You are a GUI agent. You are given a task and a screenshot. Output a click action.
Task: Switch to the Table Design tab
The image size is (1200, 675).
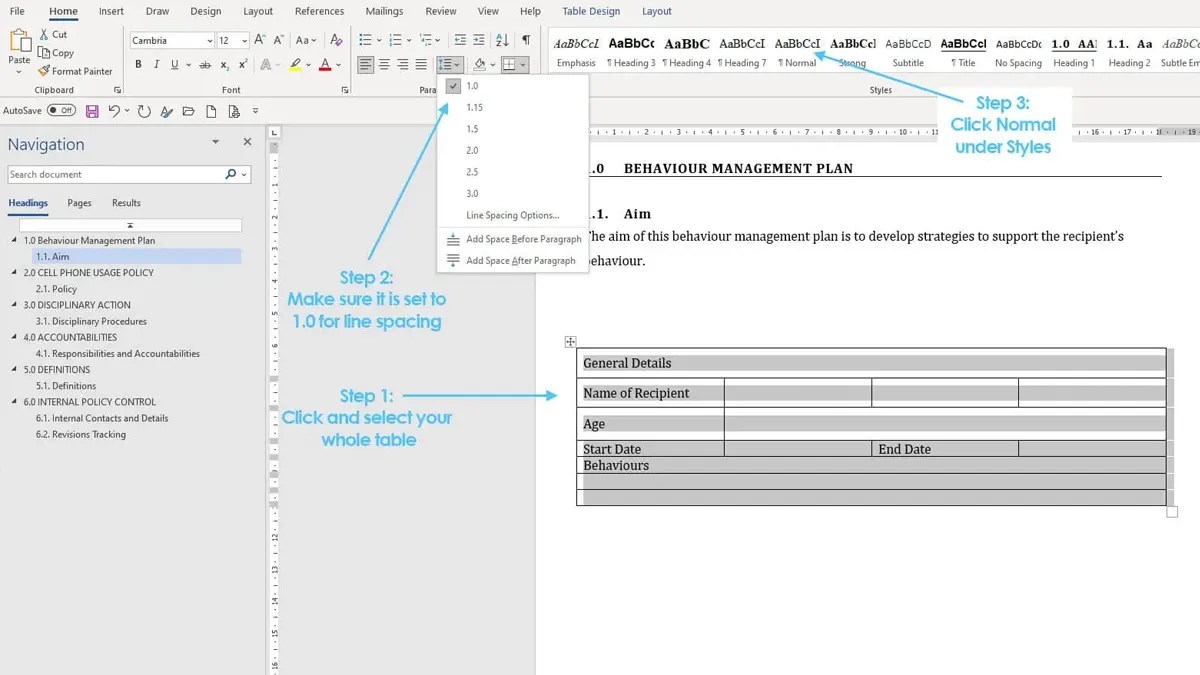tap(590, 11)
